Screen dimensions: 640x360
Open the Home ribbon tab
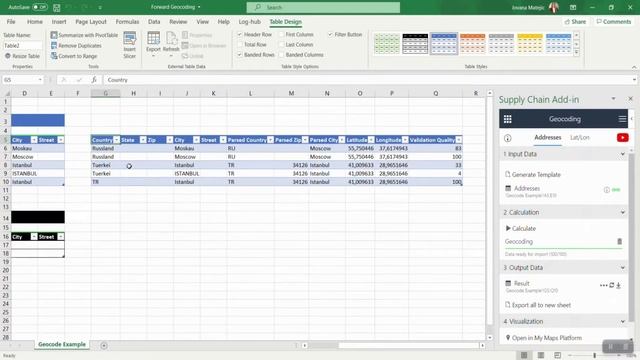[x=35, y=22]
